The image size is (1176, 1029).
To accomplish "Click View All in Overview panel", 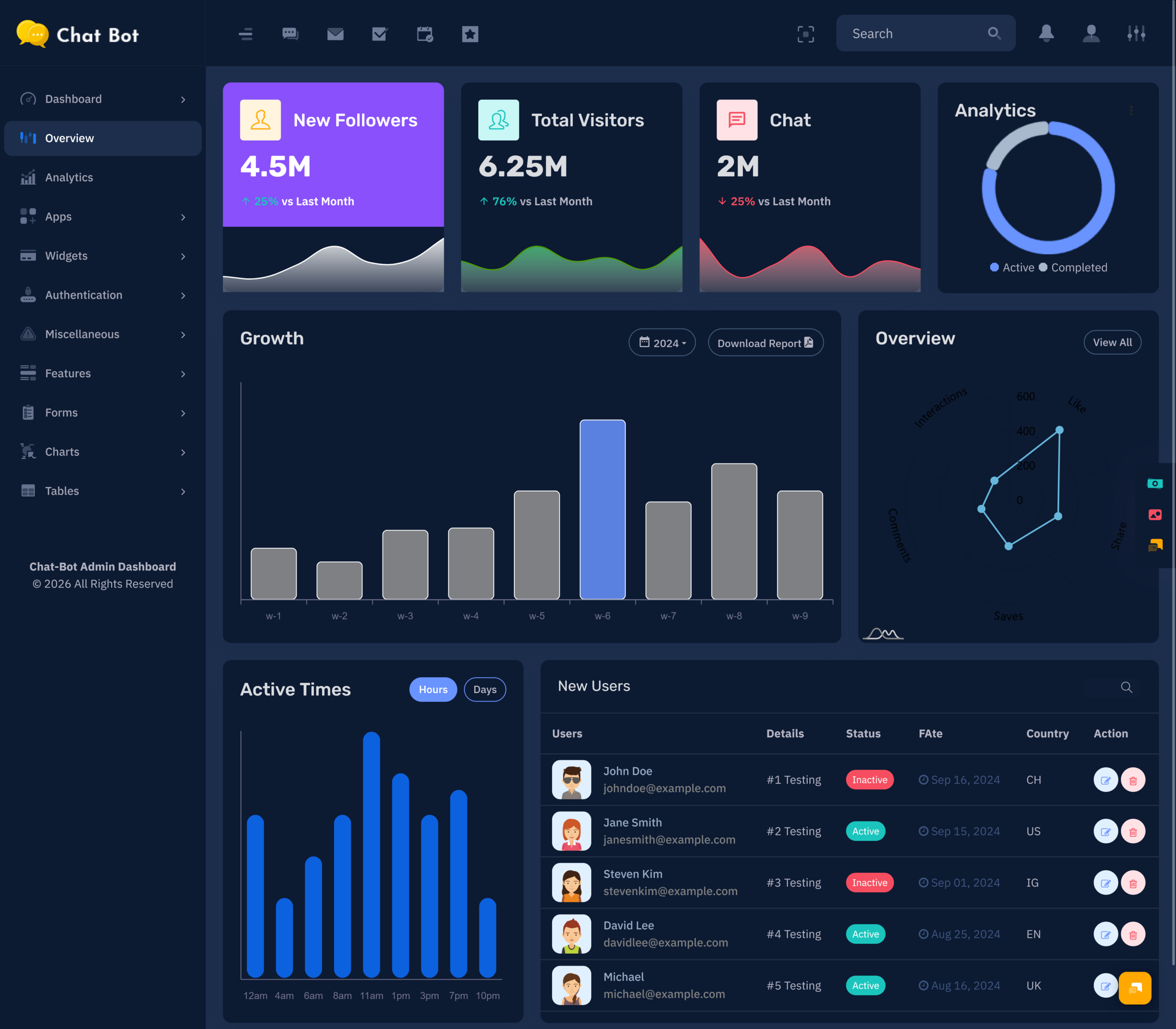I will tap(1112, 342).
